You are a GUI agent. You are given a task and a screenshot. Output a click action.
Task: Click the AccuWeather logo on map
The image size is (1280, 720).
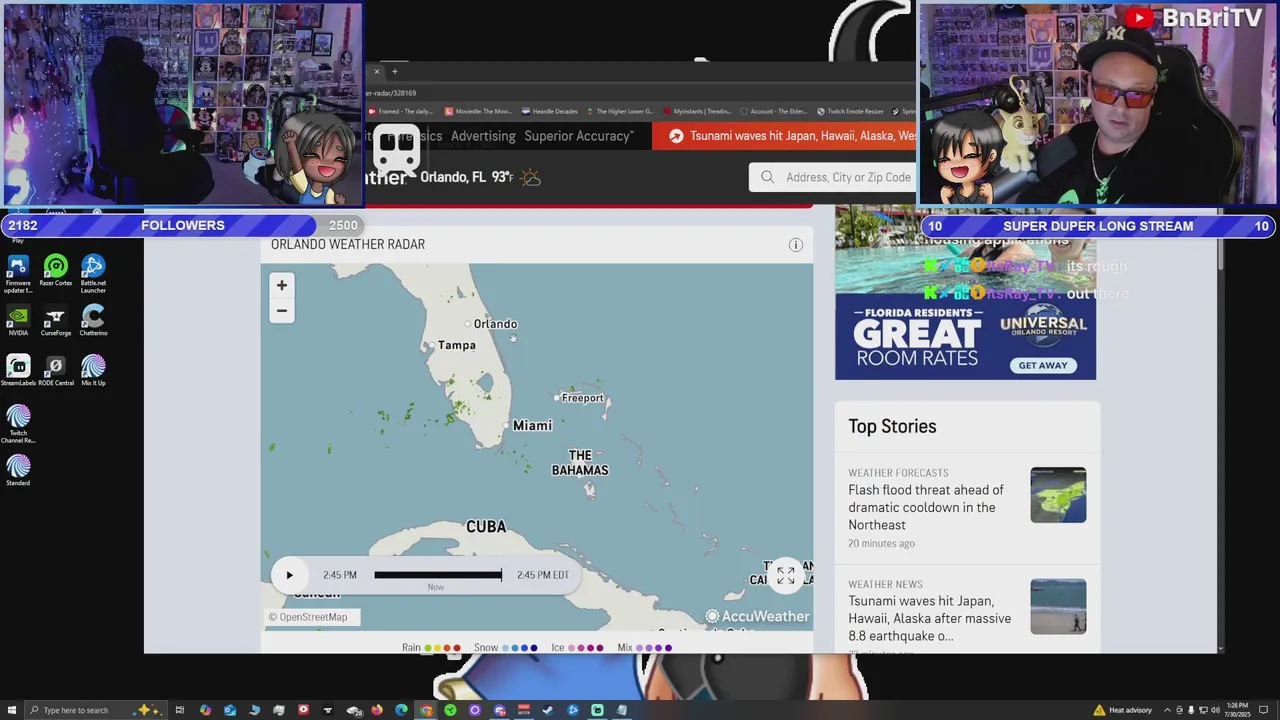pos(757,617)
